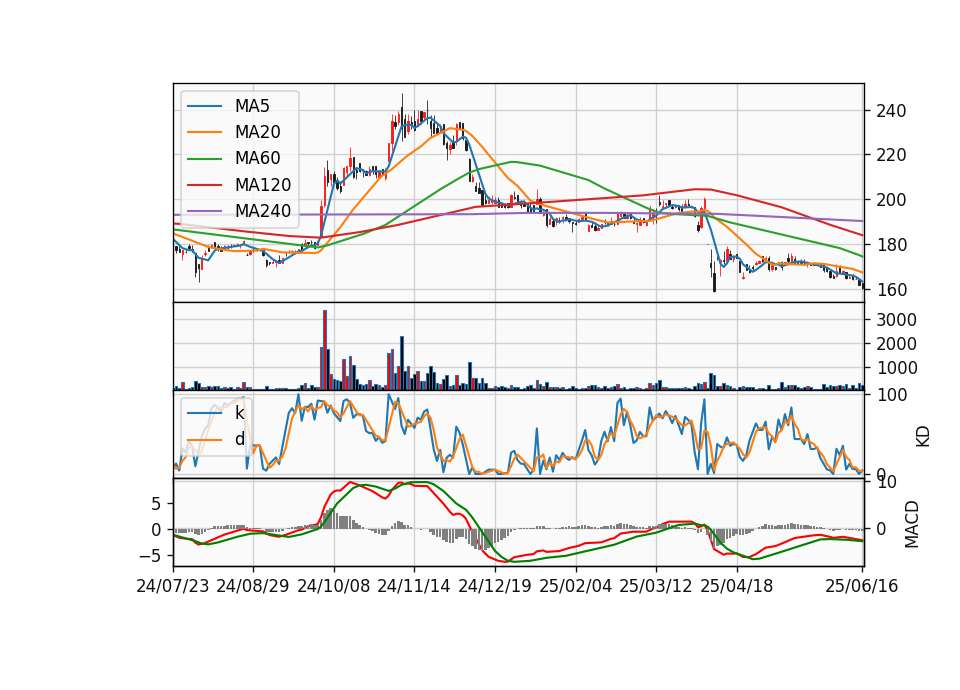Click the MA60 legend entry
The image size is (960, 690).
pos(234,158)
